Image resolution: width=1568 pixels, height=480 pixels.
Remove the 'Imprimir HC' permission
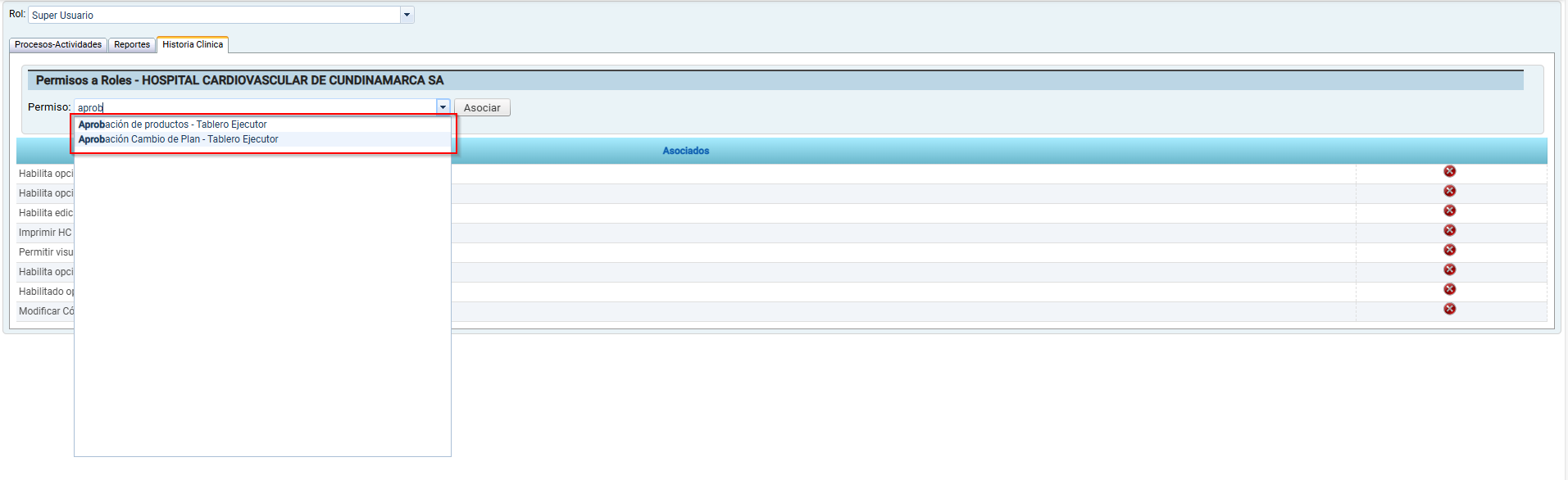point(1449,230)
